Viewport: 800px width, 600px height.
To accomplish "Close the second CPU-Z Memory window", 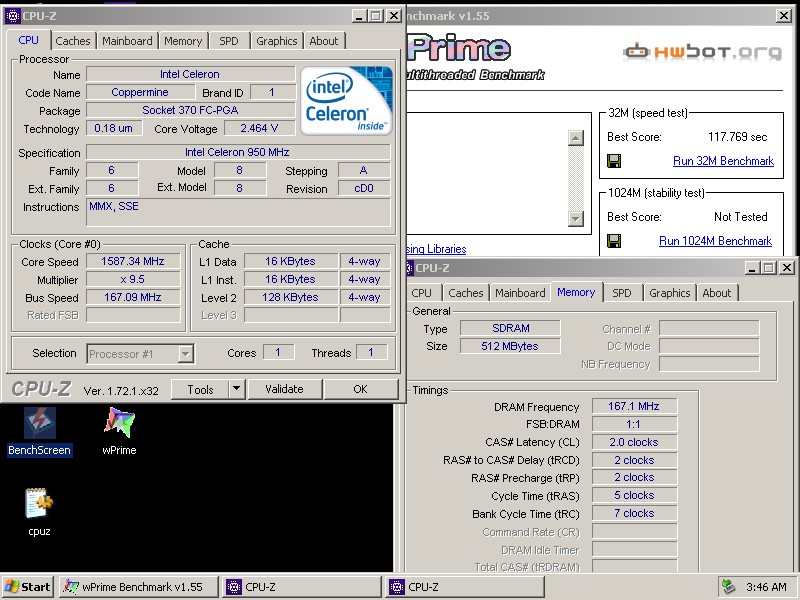I will pos(787,268).
